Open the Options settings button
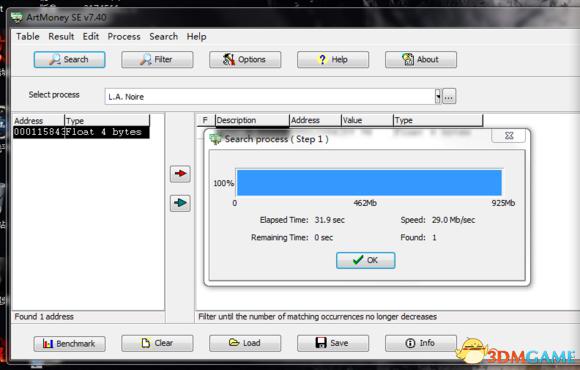 (245, 60)
